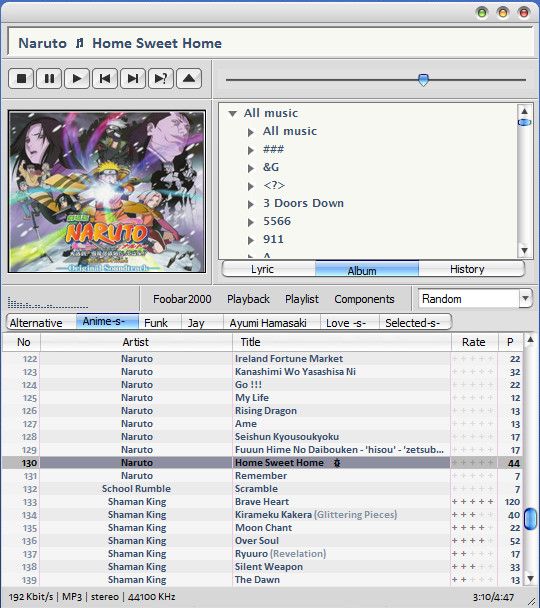Go to the previous track
Viewport: 540px width, 608px height.
(105, 79)
